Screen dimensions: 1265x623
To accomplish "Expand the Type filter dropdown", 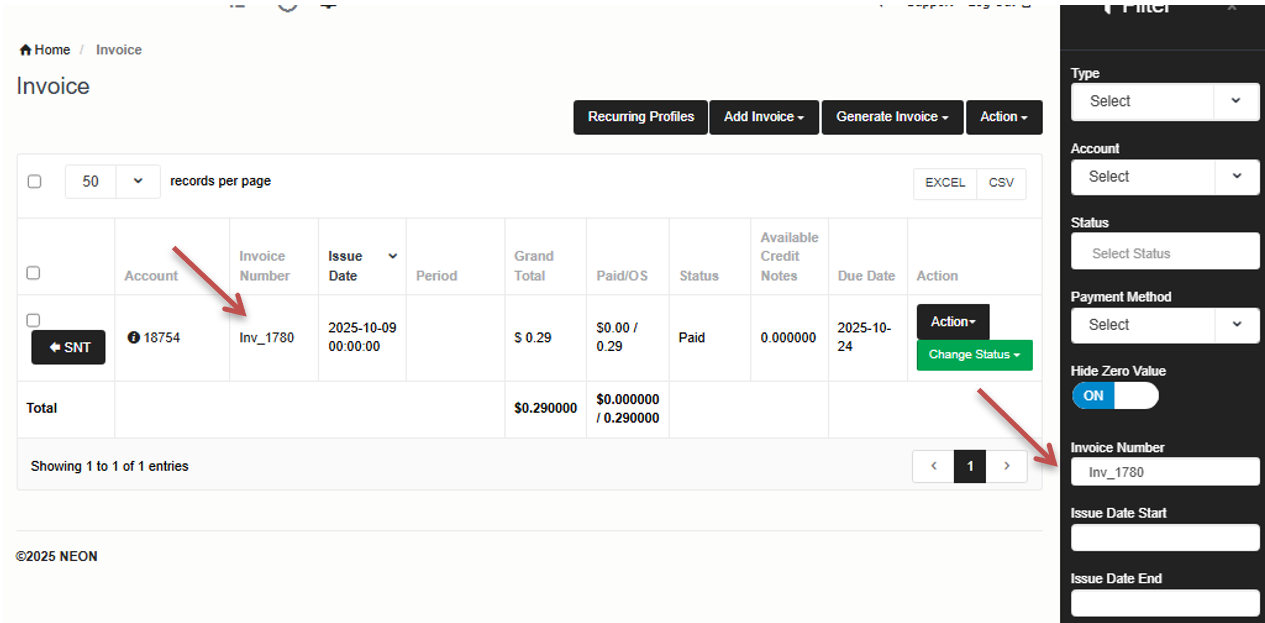I will (x=1236, y=101).
